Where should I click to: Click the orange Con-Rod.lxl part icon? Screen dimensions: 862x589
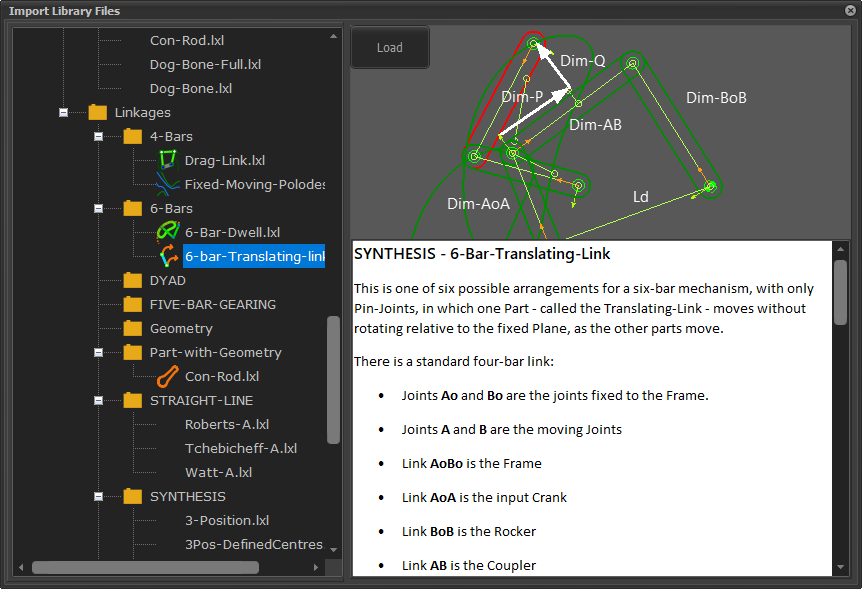tap(167, 376)
